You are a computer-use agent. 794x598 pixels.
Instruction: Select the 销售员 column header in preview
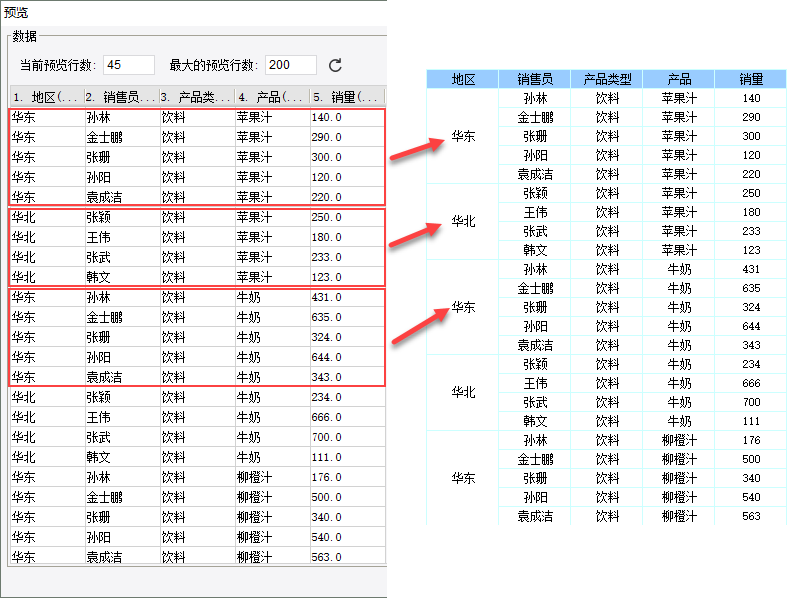122,97
